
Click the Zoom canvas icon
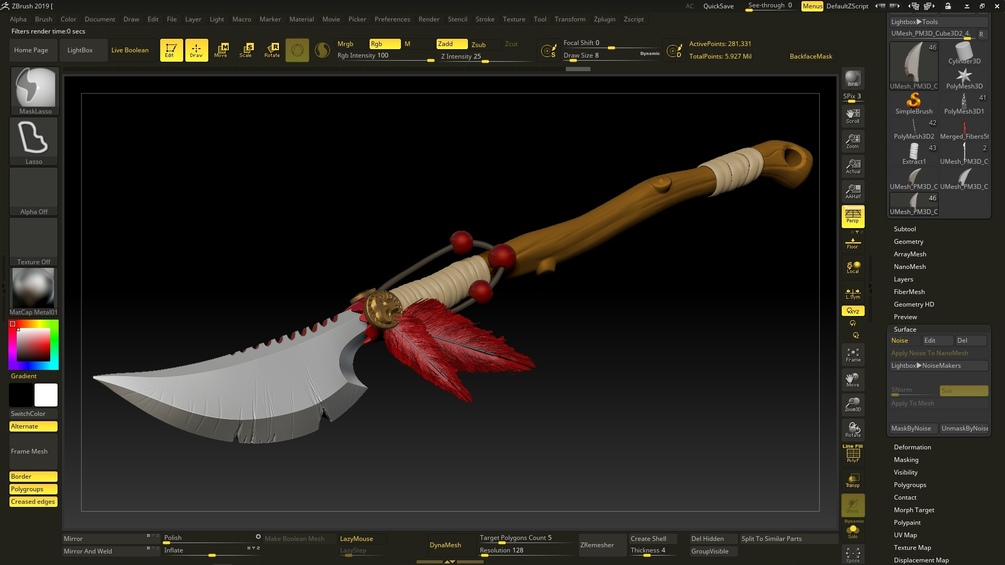pos(852,141)
